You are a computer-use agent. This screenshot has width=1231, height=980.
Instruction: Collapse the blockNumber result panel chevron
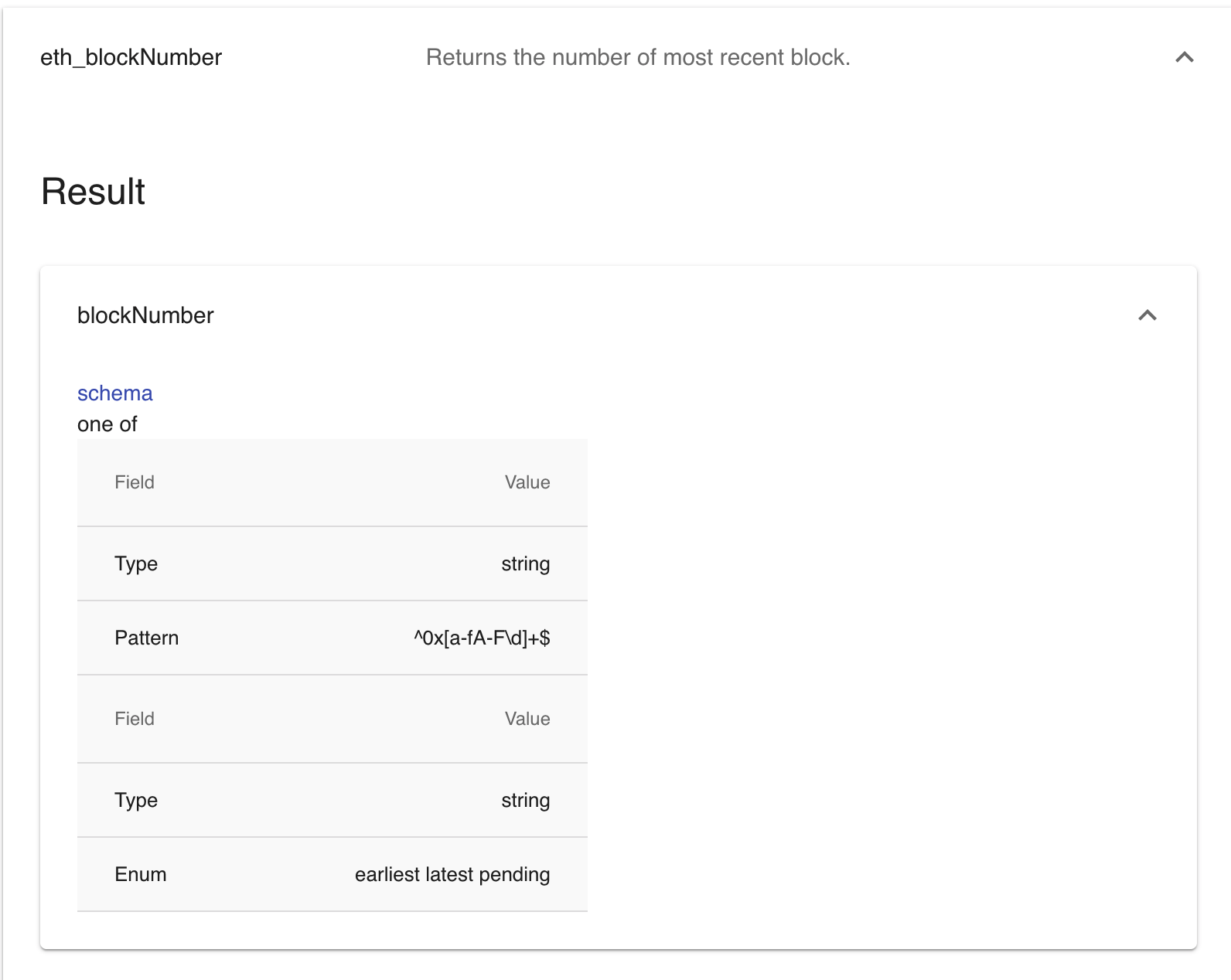tap(1147, 315)
